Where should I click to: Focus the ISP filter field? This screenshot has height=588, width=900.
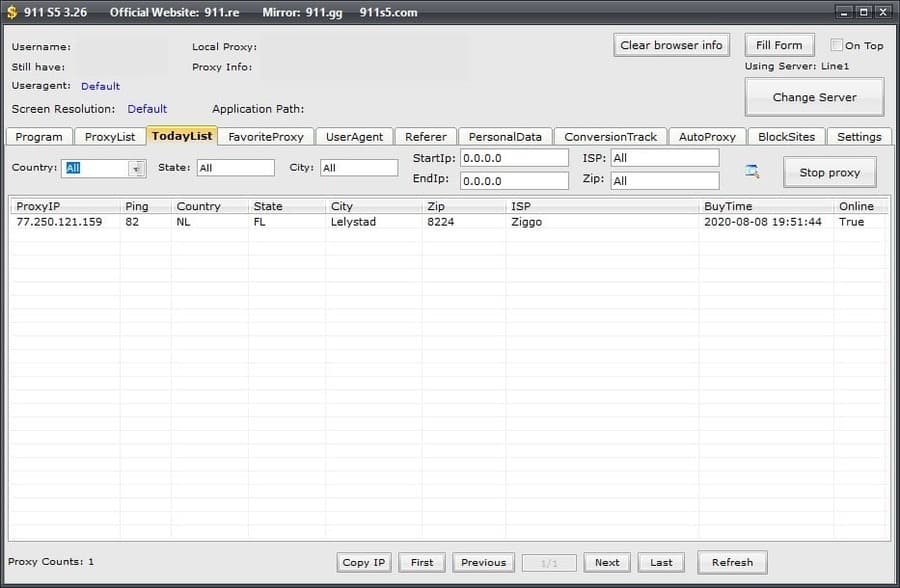[665, 158]
